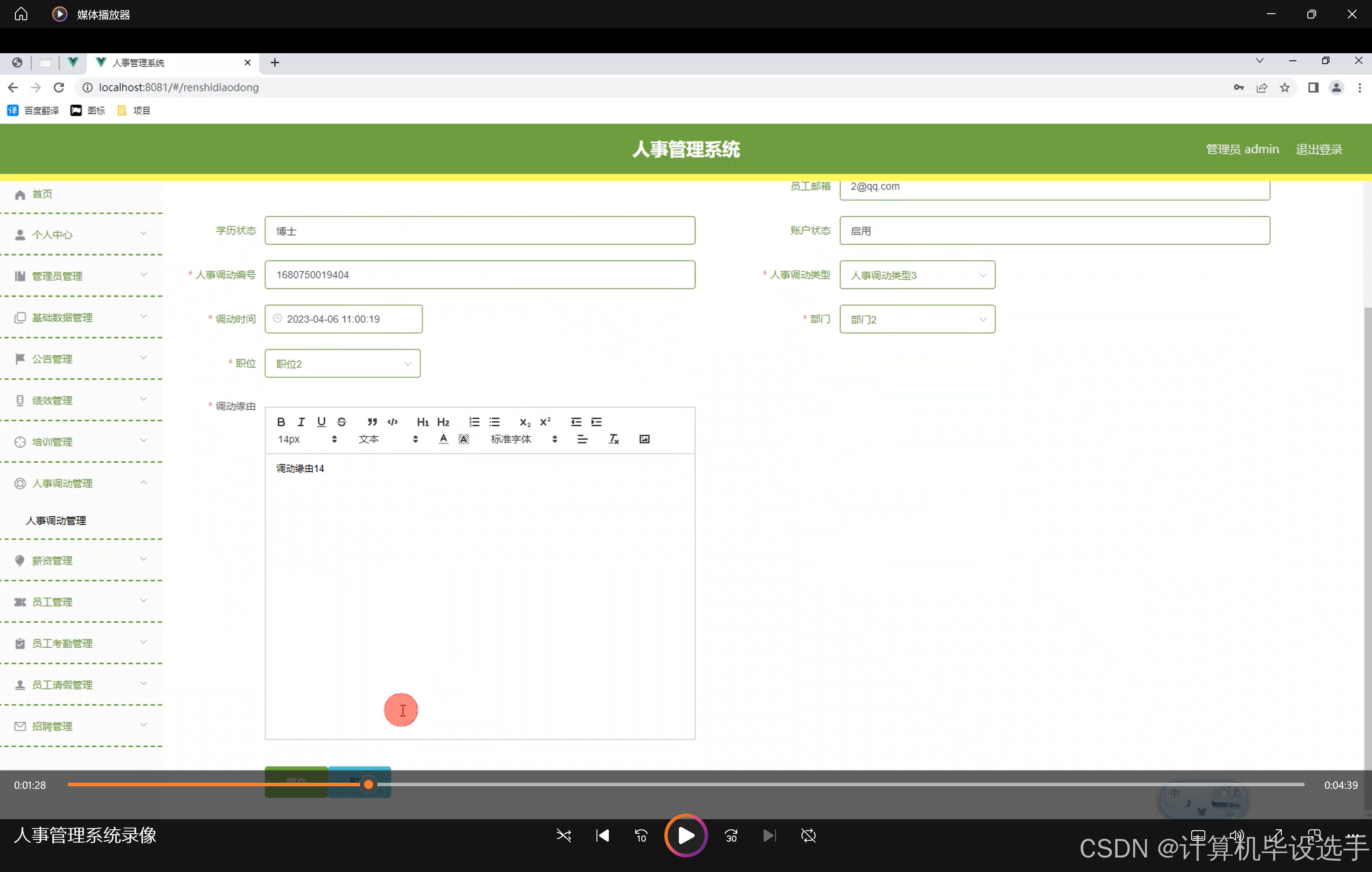Apply italic style in rich text editor
The image size is (1372, 872).
[301, 422]
